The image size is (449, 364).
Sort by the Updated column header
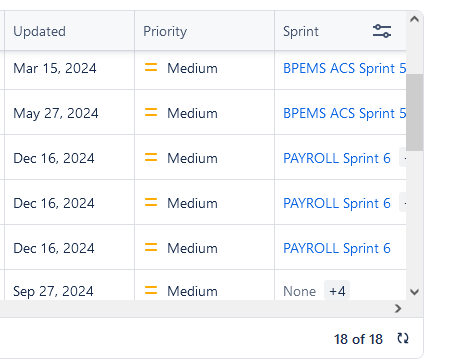39,31
